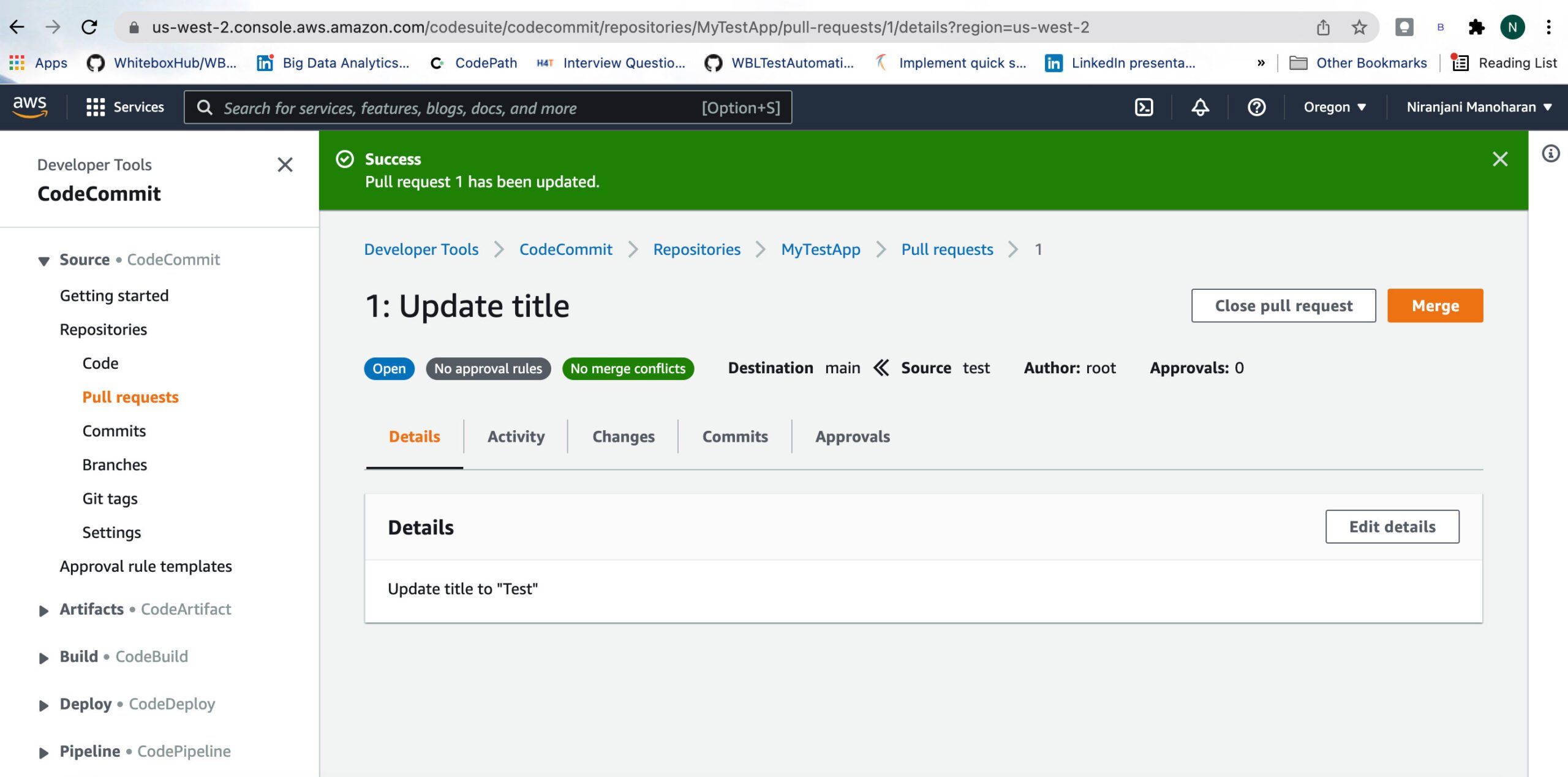Open WhiteboxHub GitHub bookmark
1568x777 pixels.
(162, 63)
